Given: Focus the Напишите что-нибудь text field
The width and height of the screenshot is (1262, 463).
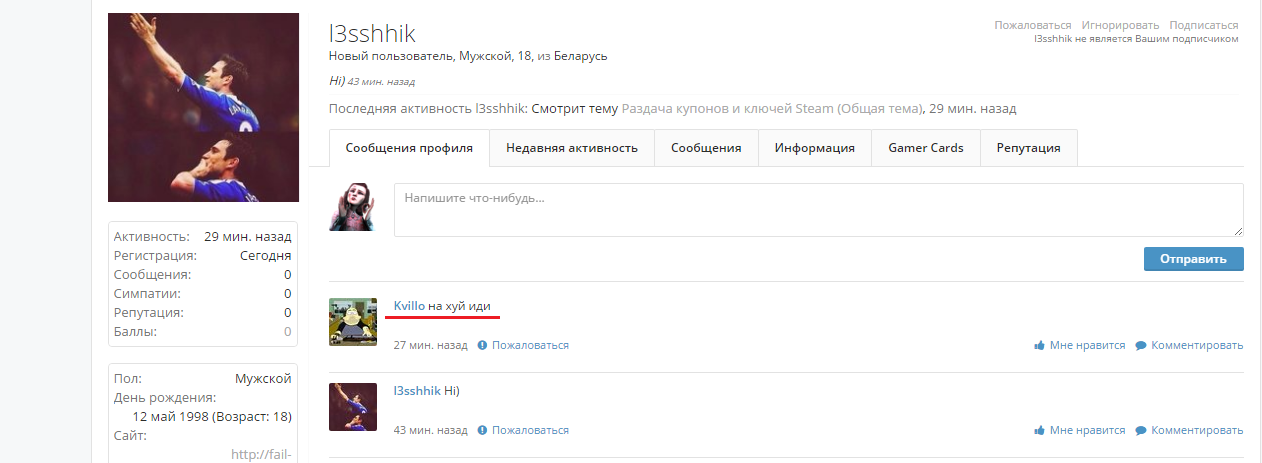Looking at the screenshot, I should pos(819,210).
